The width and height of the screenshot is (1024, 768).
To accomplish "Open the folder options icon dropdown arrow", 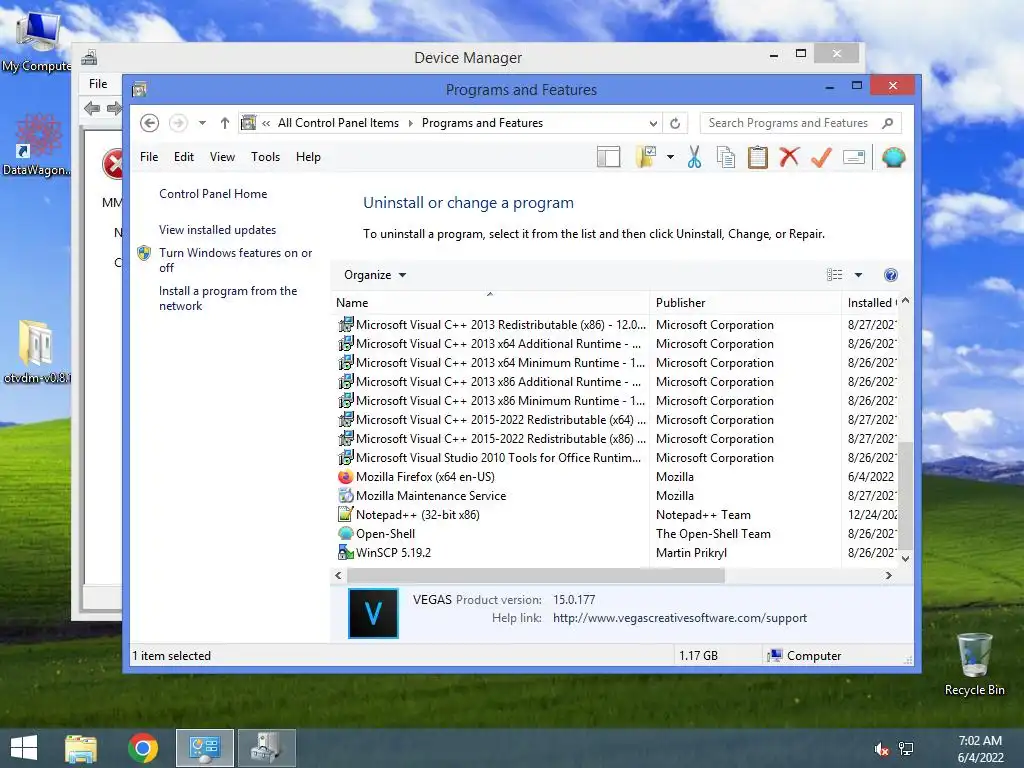I will pyautogui.click(x=670, y=157).
